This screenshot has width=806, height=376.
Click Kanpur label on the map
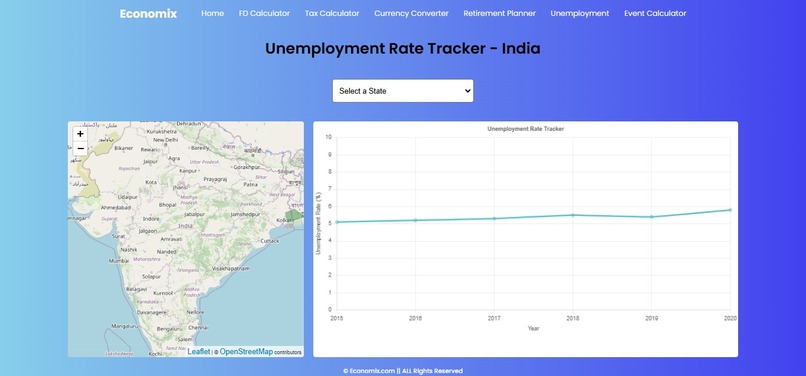point(188,170)
